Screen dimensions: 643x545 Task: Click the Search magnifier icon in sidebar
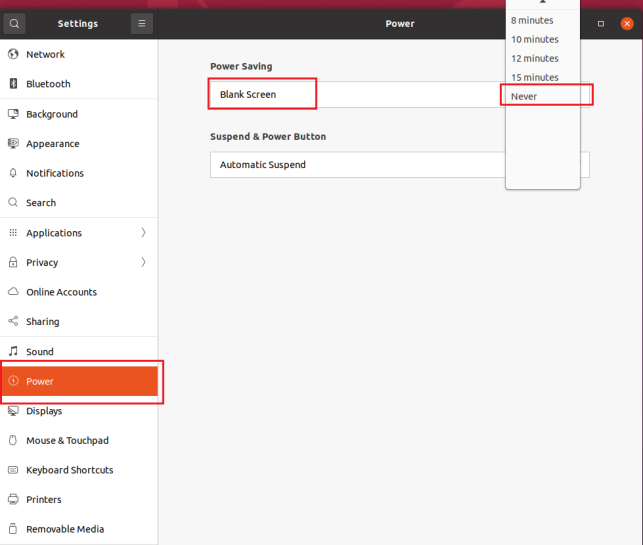[x=13, y=203]
